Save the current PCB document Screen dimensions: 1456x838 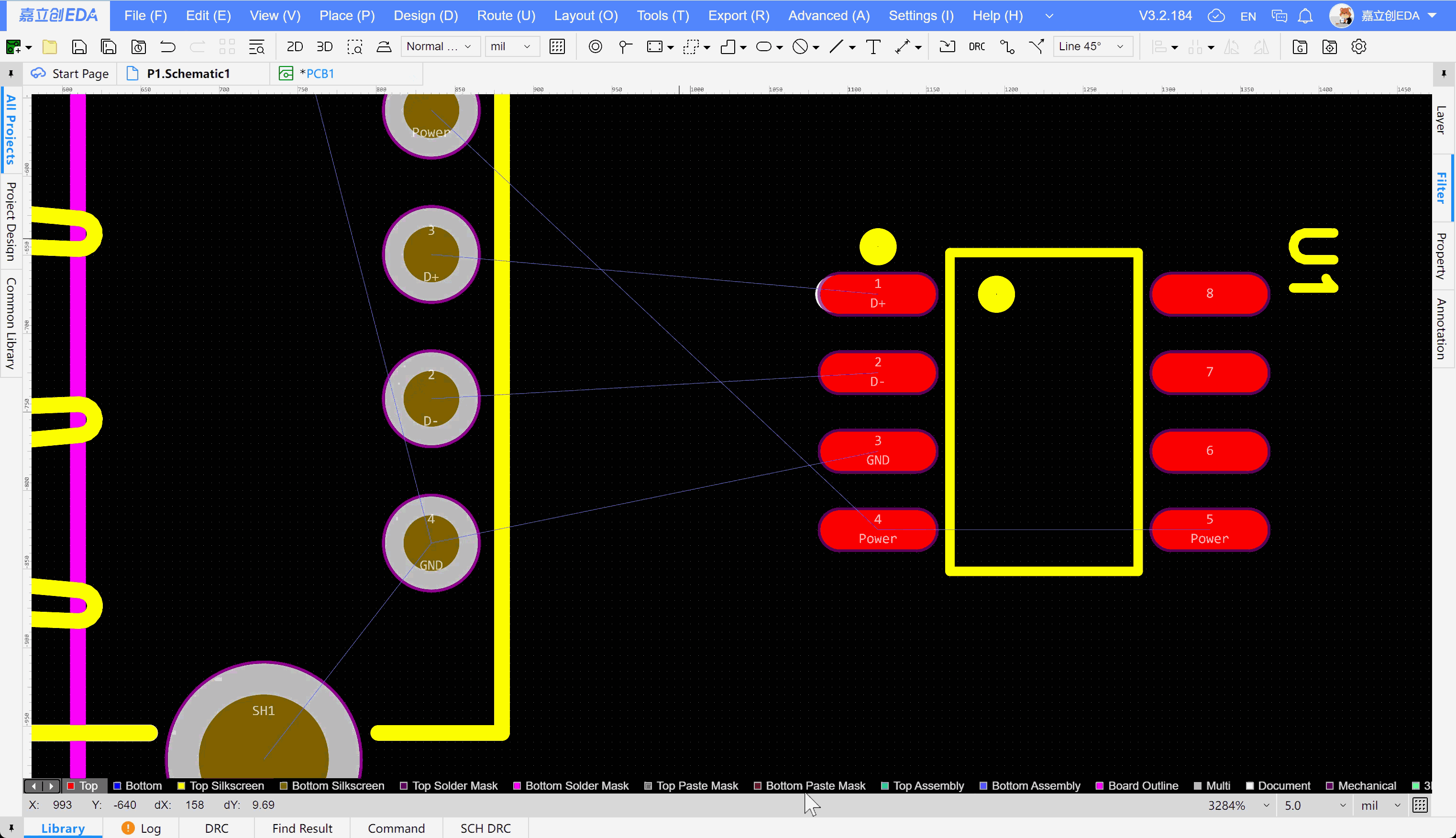point(79,46)
